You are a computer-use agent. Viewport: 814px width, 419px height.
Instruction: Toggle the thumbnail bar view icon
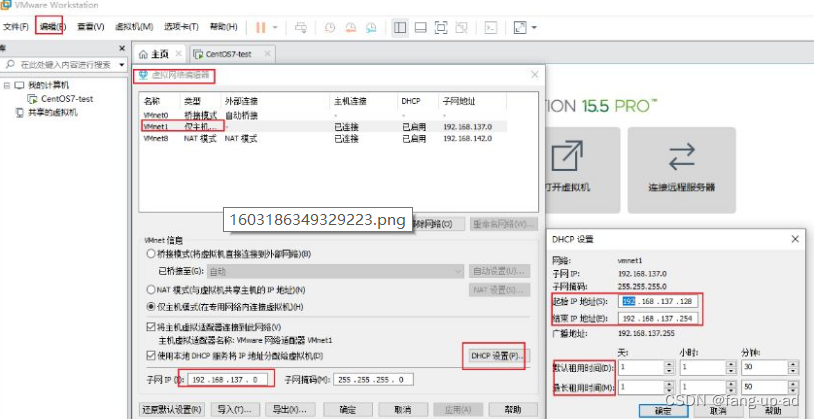tap(420, 28)
